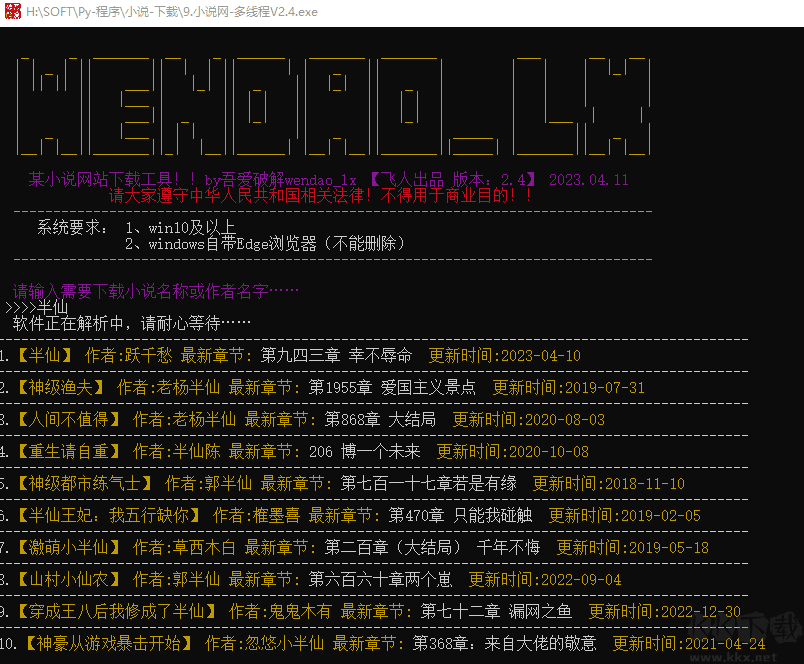Click chapter '第七十二章 漏网之鱼'

pyautogui.click(x=496, y=611)
